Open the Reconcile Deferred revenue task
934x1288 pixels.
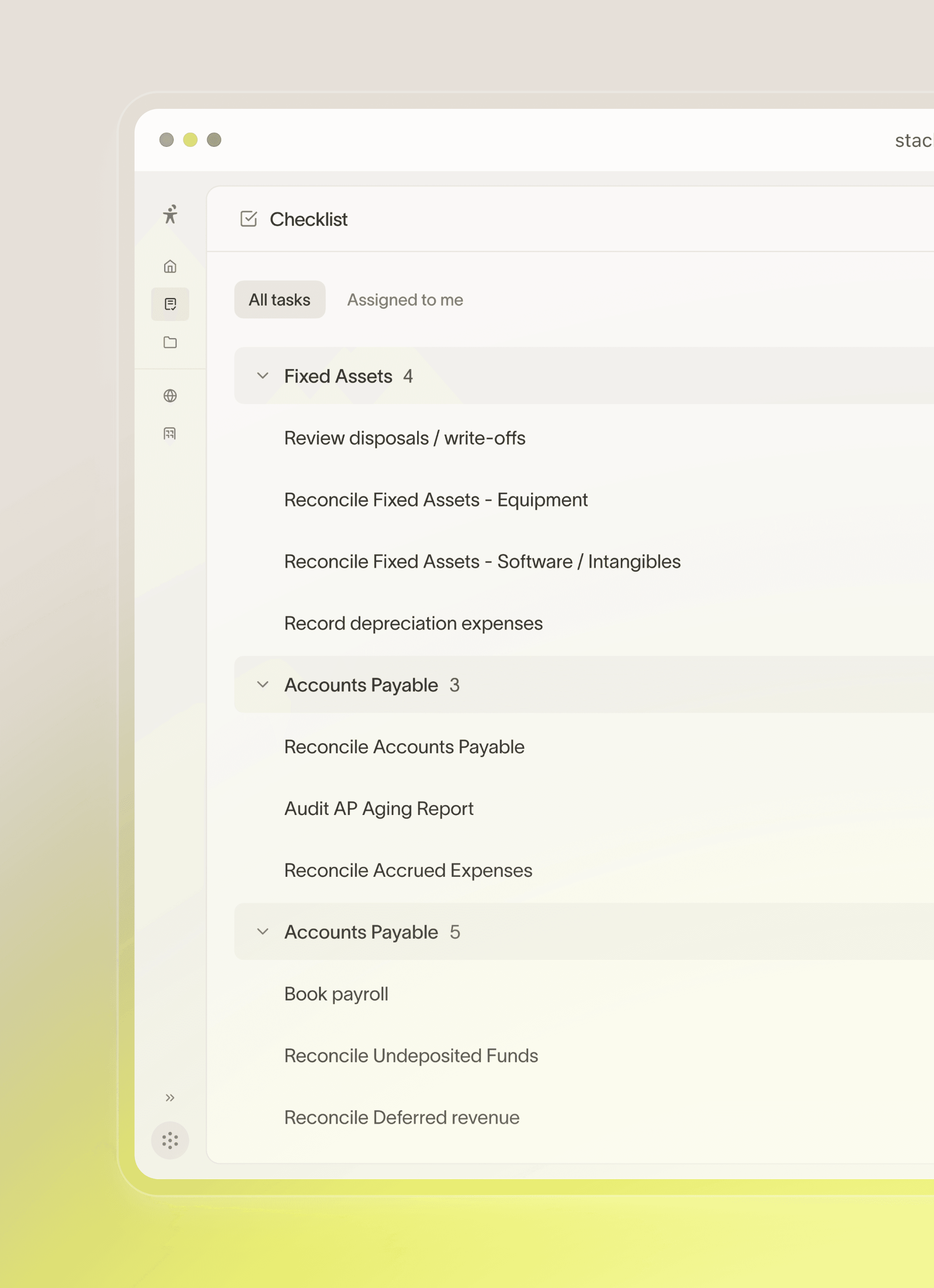402,1117
